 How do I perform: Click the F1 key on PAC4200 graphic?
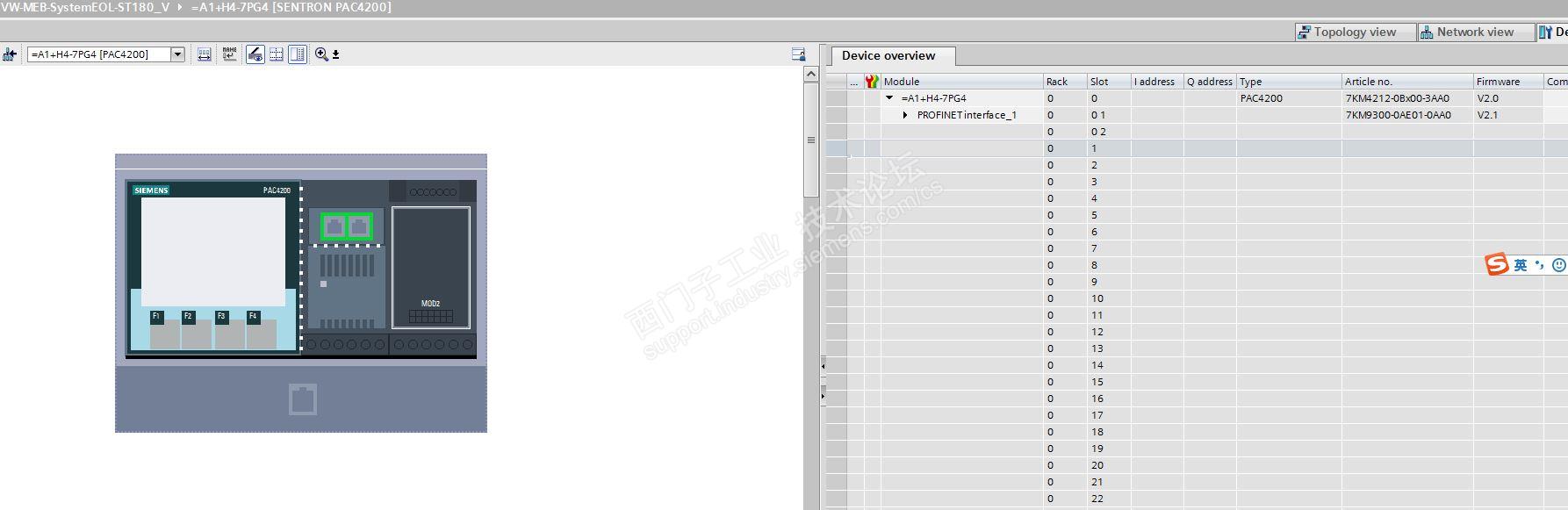[x=156, y=316]
